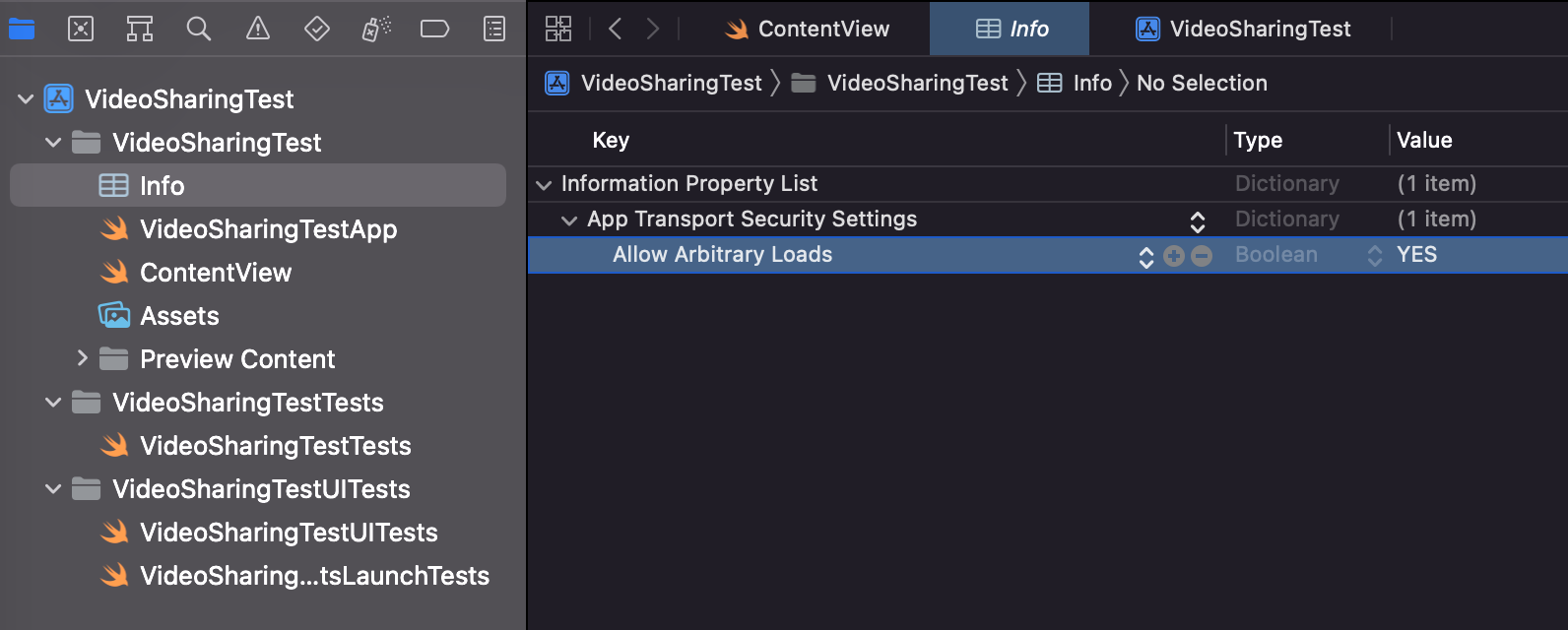
Task: Switch to the ContentView tab
Action: pos(807,29)
